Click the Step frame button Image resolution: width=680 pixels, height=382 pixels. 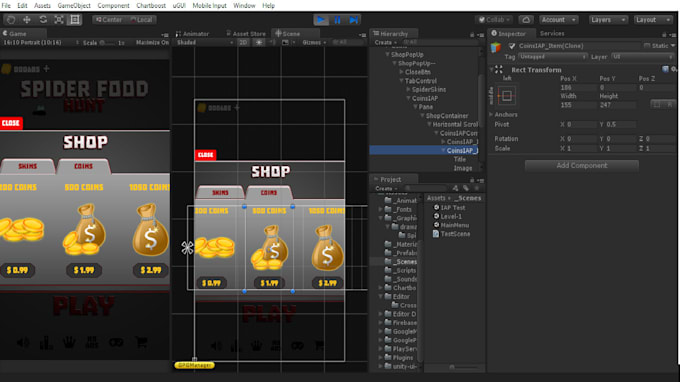click(x=353, y=20)
